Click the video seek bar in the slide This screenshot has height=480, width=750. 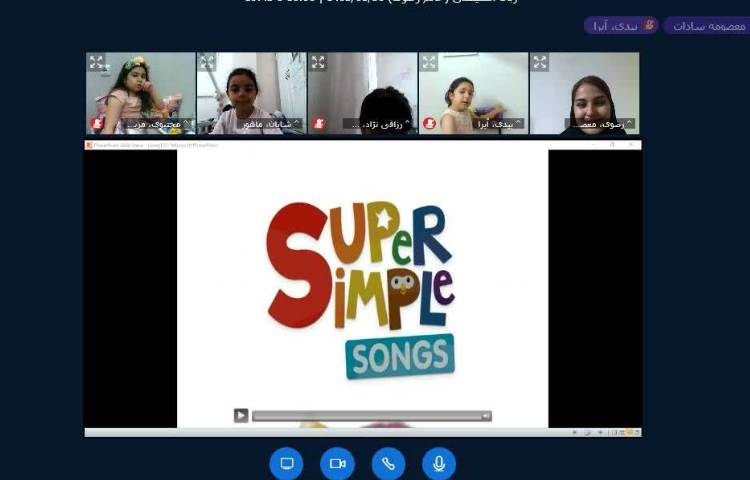tap(366, 416)
